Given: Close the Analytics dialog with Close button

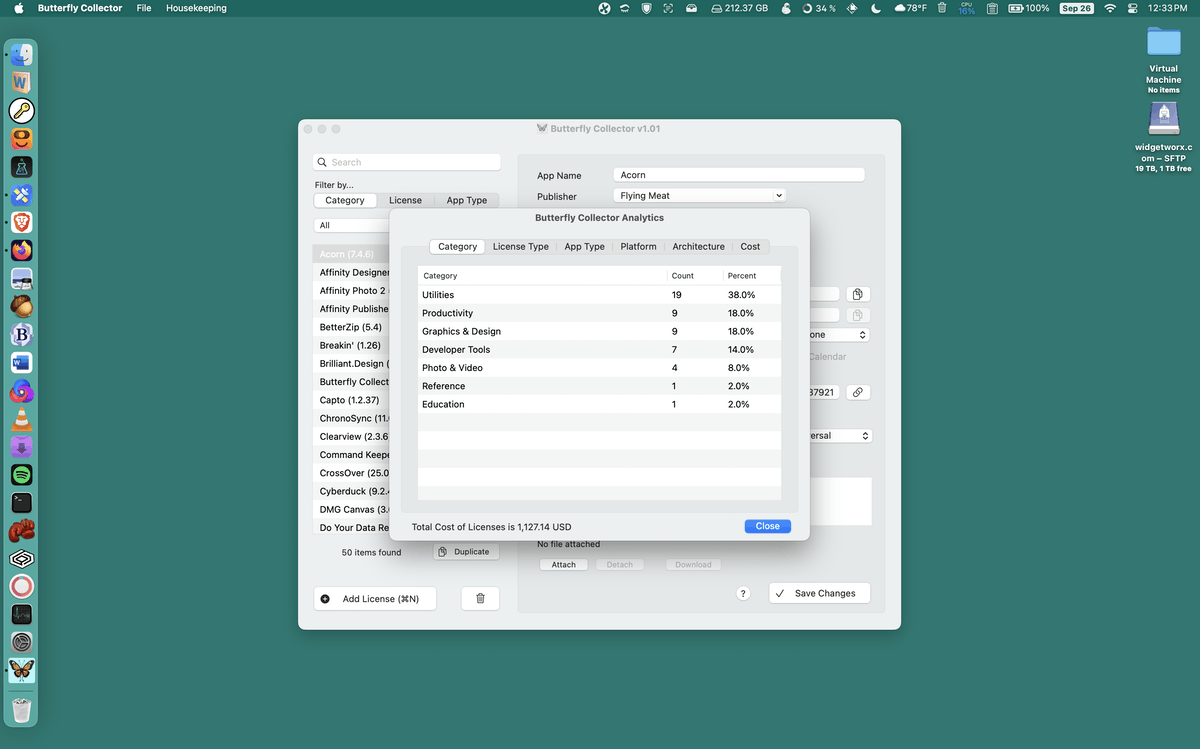Looking at the screenshot, I should click(768, 526).
